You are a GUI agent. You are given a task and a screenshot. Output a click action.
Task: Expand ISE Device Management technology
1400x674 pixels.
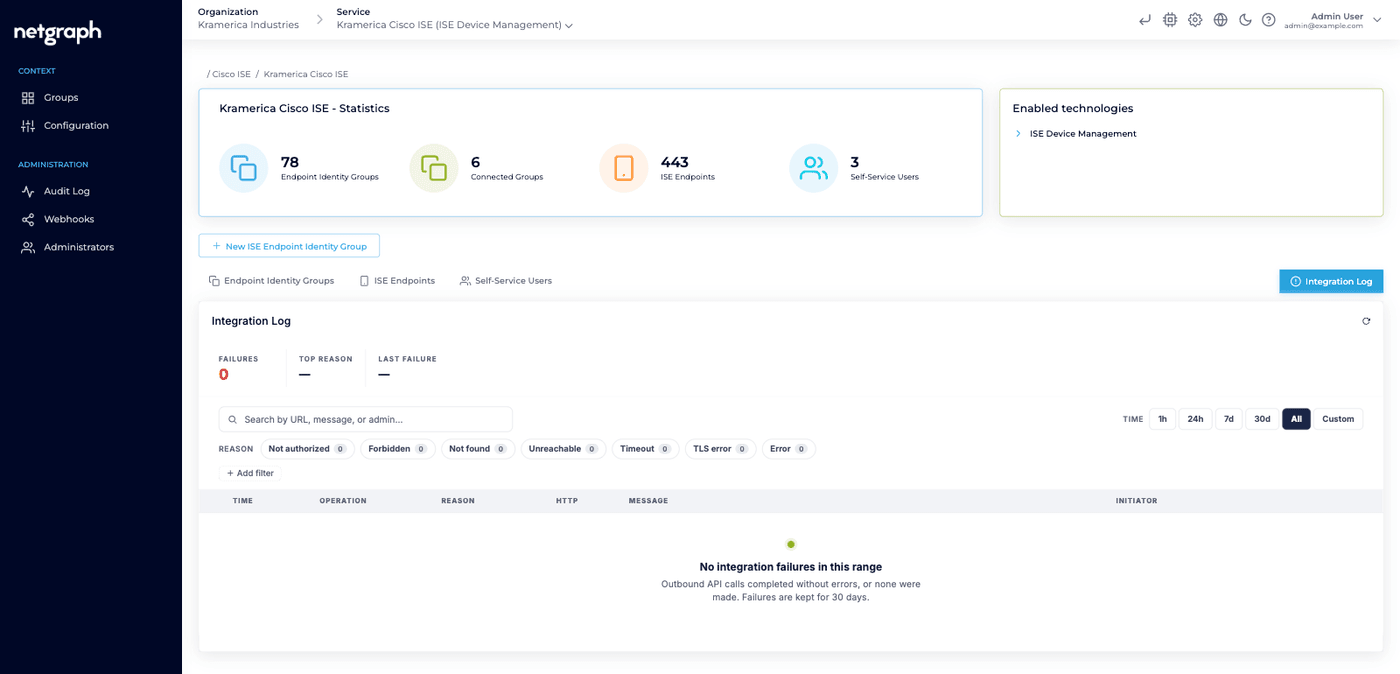1018,134
